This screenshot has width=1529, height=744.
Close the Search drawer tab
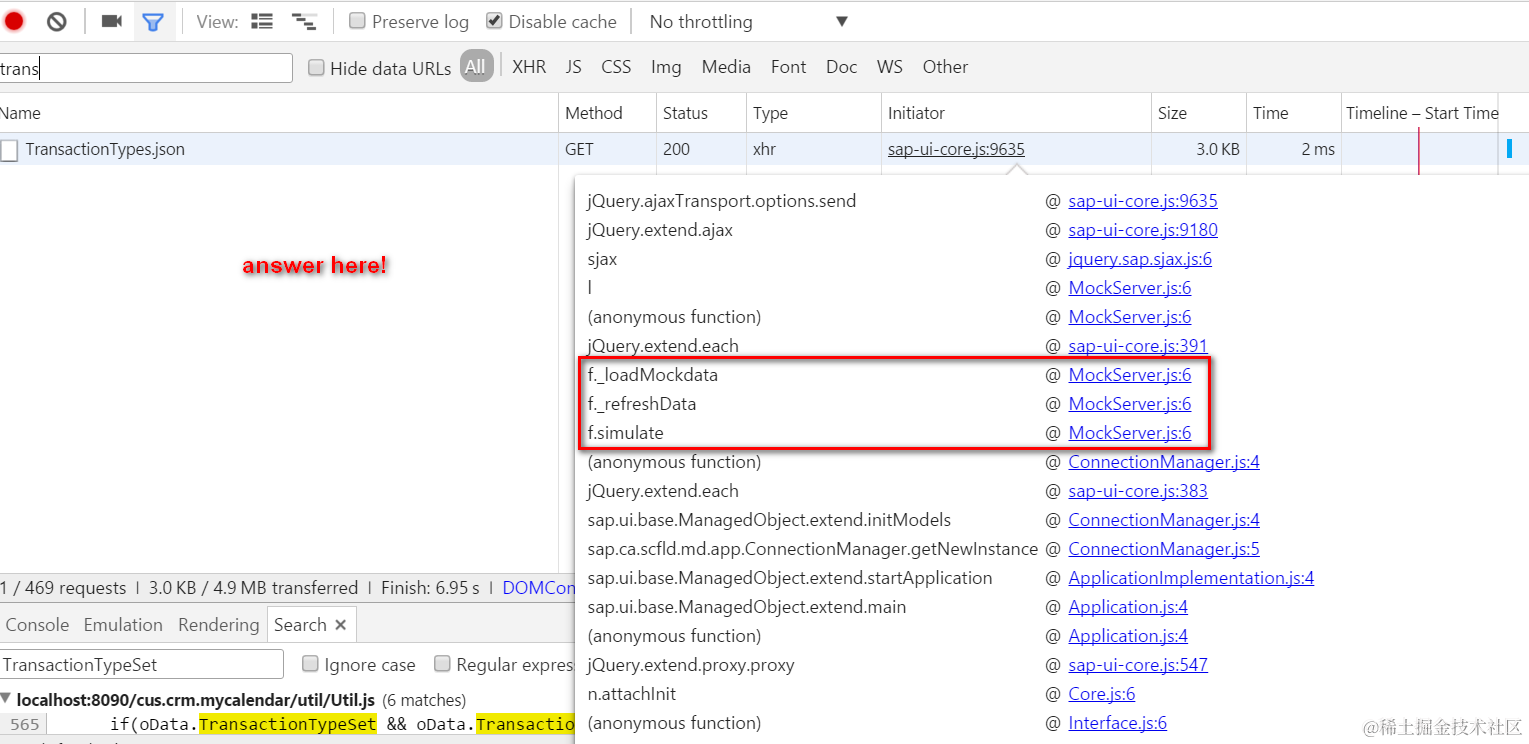[x=341, y=625]
